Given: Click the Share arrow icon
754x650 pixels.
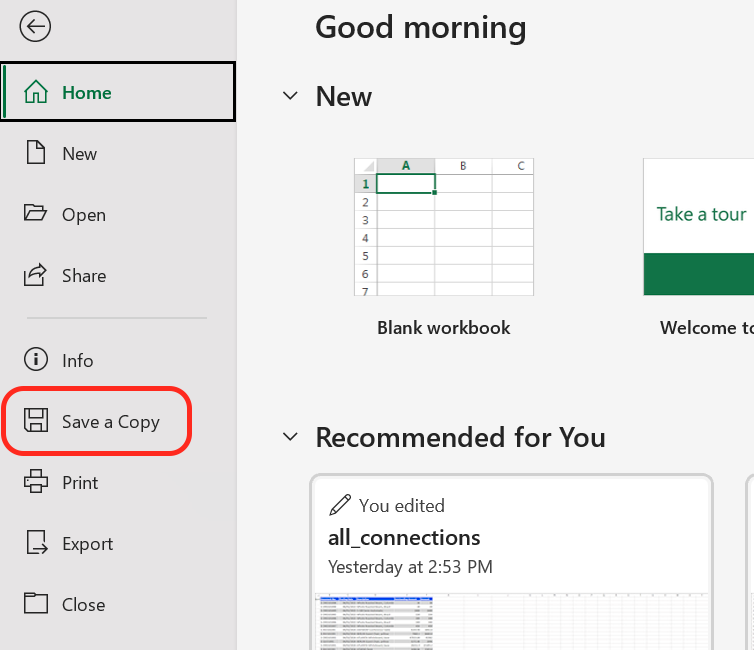Looking at the screenshot, I should [x=36, y=275].
